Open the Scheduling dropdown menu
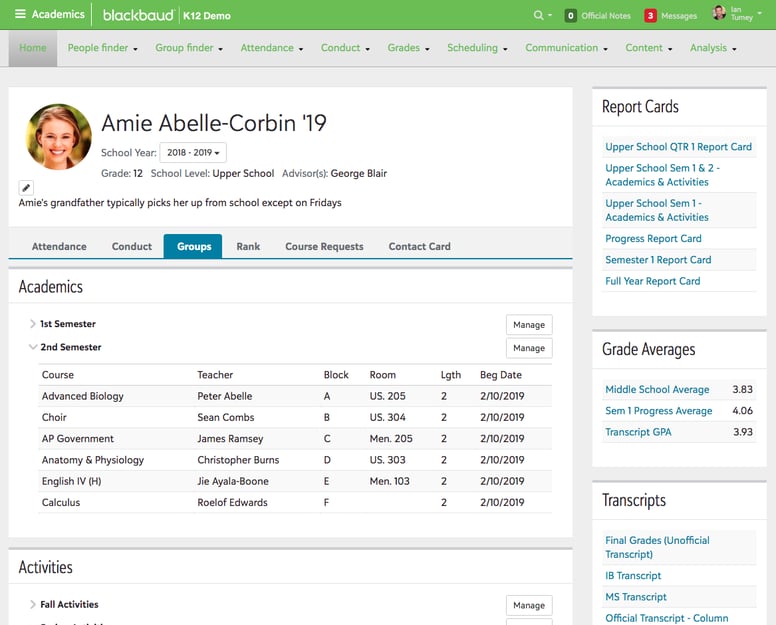 (x=477, y=48)
